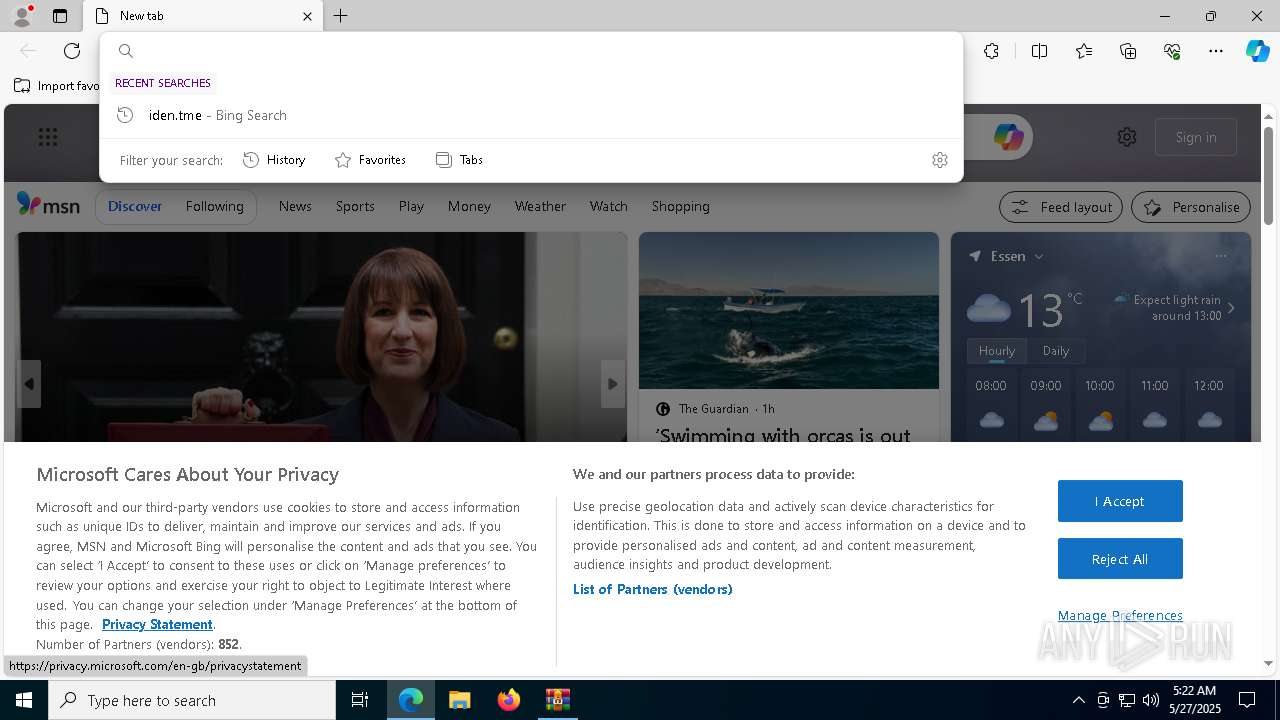The width and height of the screenshot is (1280, 720).
Task: Open the Money section
Action: coord(469,206)
